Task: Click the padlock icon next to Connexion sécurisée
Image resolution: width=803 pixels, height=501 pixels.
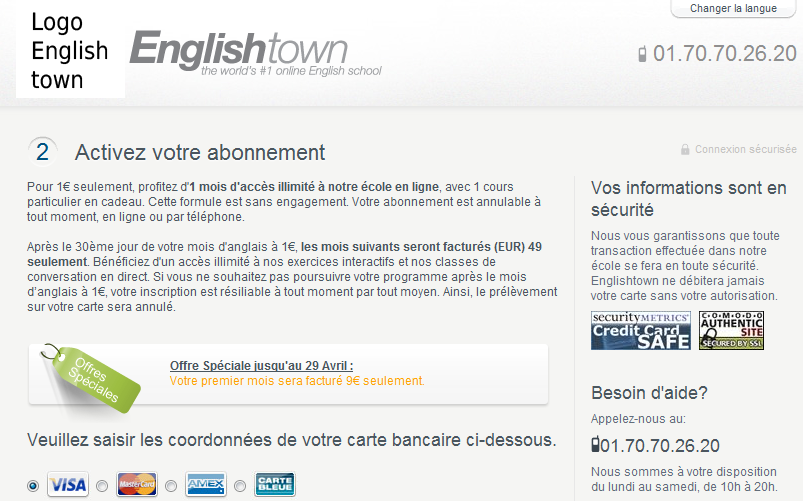Action: click(685, 149)
